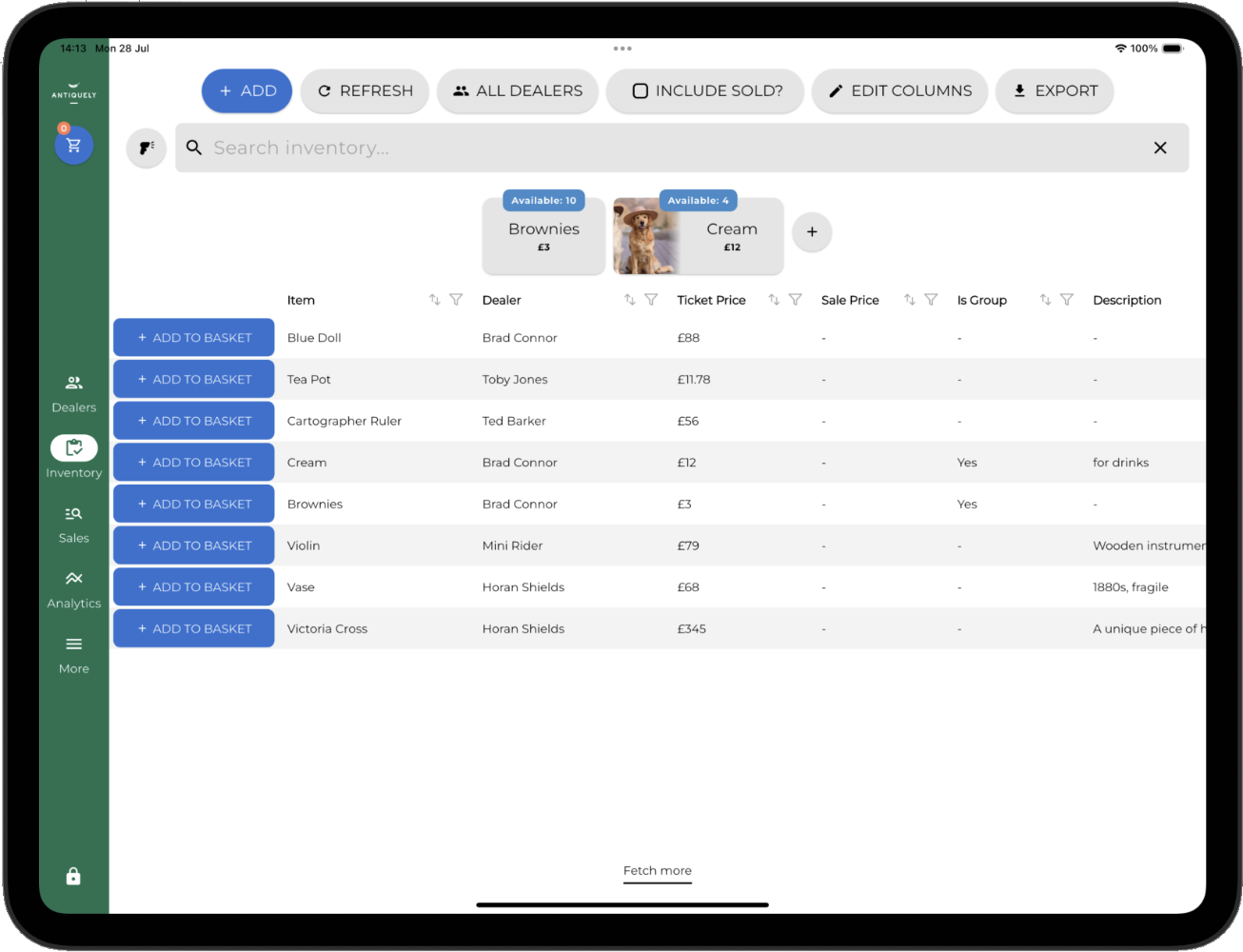Click the Wi-Fi status icon
The image size is (1243, 952).
pos(1120,49)
